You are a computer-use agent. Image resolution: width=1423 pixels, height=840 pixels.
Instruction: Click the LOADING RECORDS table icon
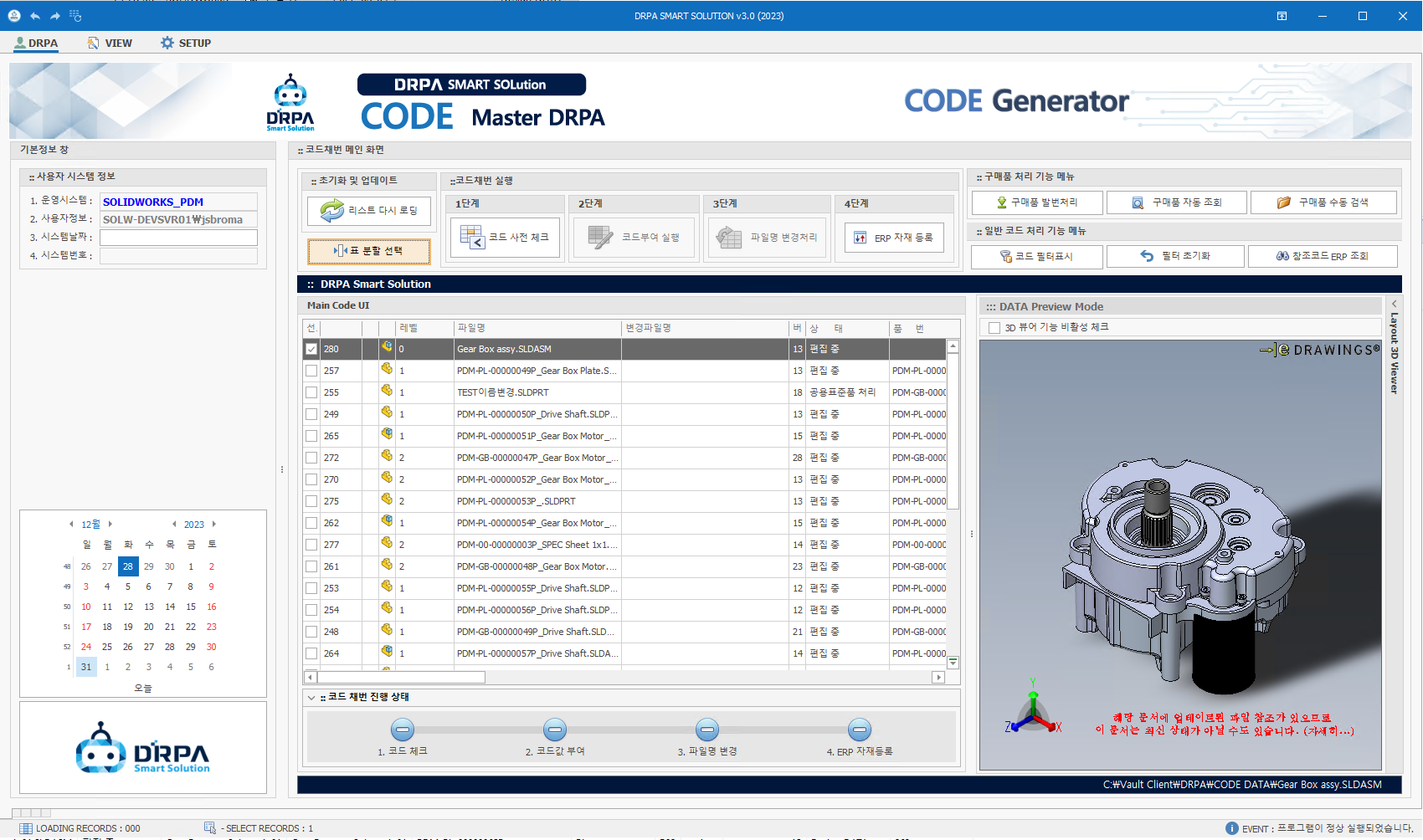click(26, 828)
